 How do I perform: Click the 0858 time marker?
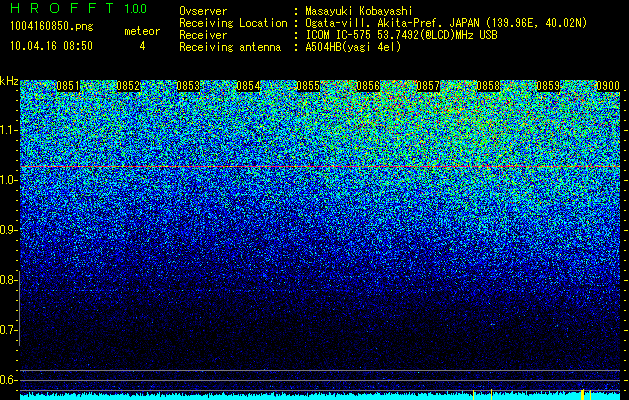tap(488, 86)
